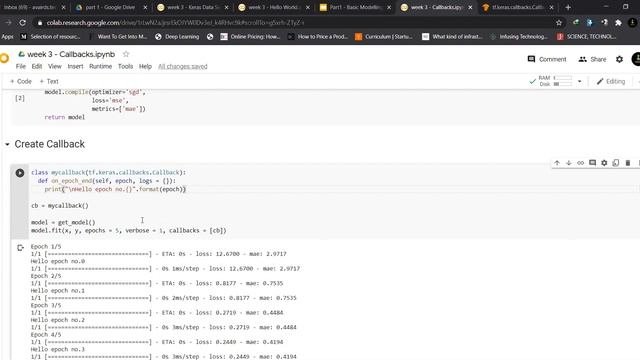Screen dimensions: 640x360
Task: Go forward in the browser
Action: pyautogui.click(x=8, y=23)
